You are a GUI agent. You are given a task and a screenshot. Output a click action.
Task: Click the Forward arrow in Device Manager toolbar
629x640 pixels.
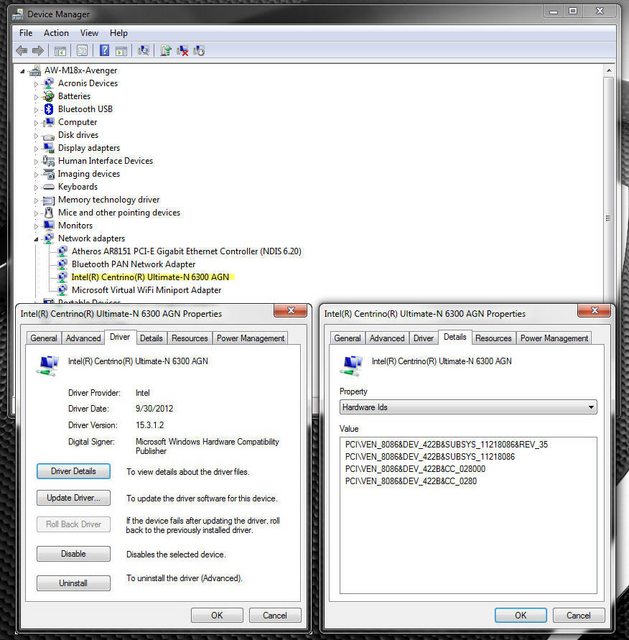tap(38, 51)
